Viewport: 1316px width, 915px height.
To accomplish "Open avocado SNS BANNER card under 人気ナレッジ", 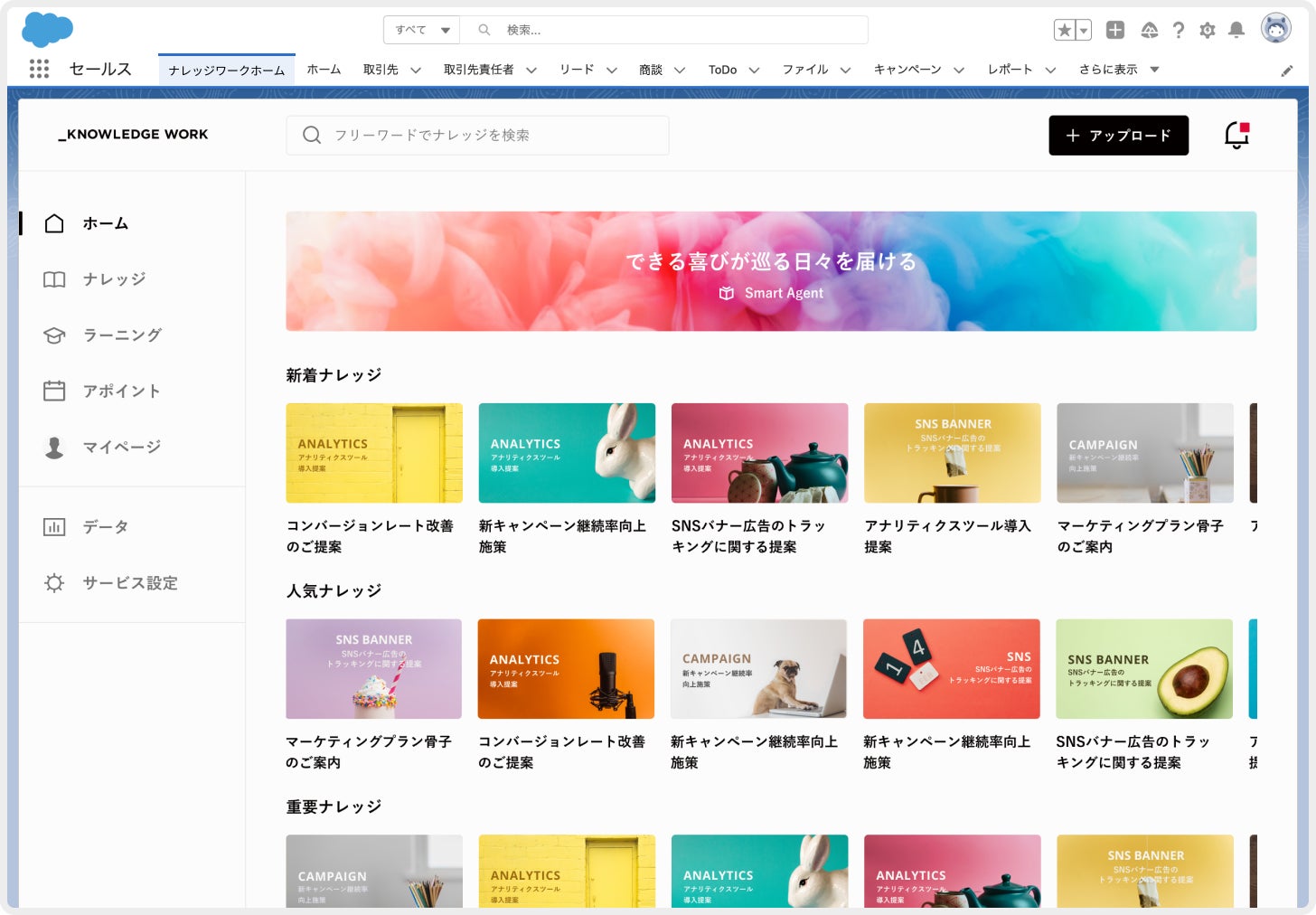I will (1144, 669).
